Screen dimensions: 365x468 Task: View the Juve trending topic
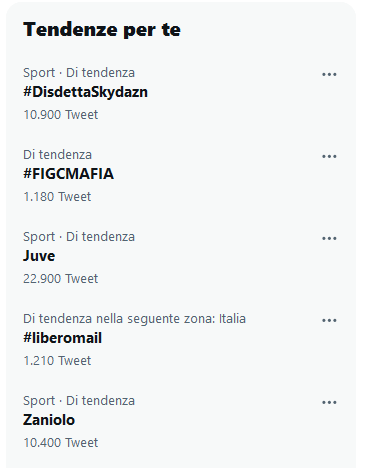(x=39, y=256)
